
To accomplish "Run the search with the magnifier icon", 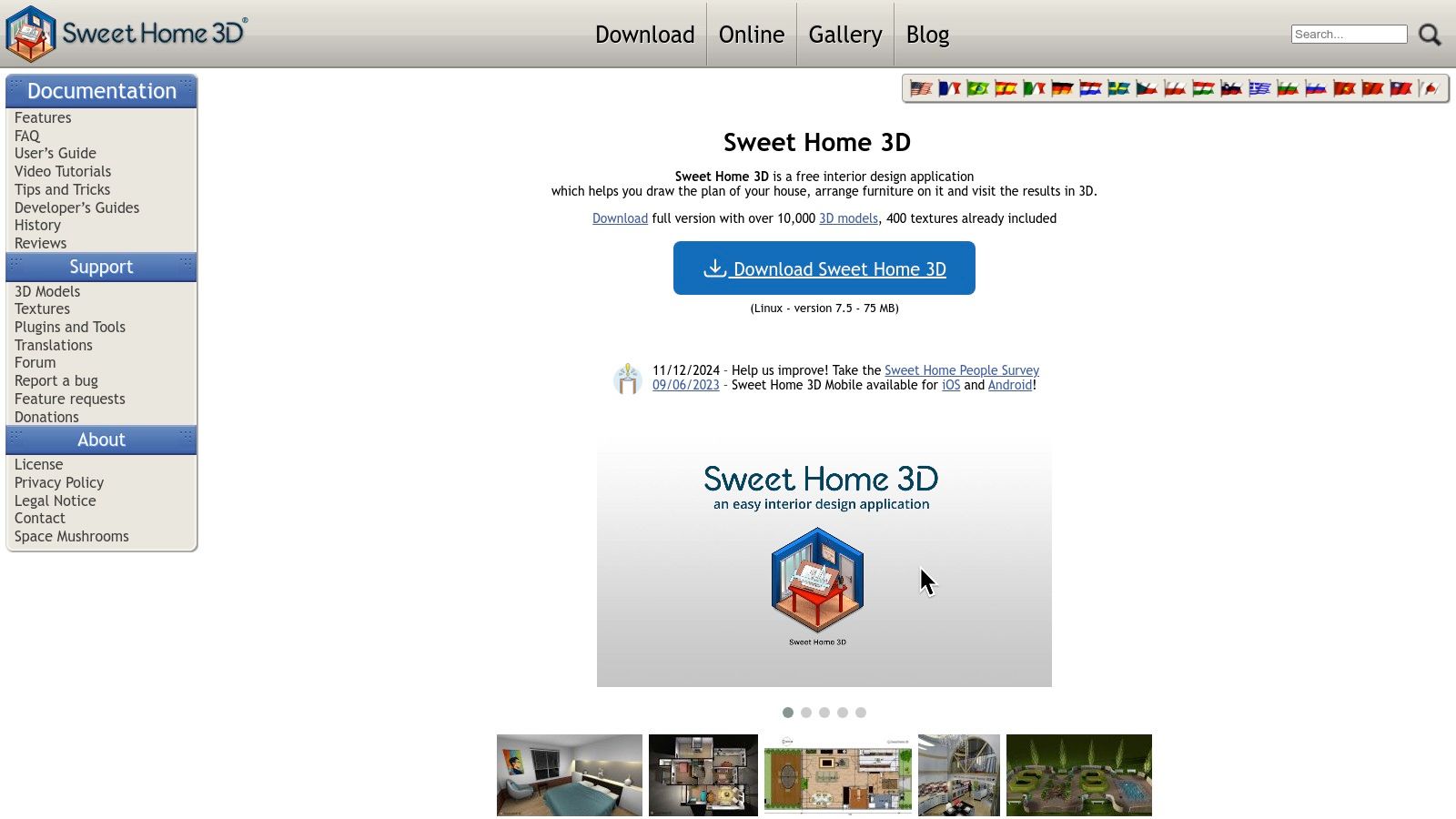I will 1430,34.
